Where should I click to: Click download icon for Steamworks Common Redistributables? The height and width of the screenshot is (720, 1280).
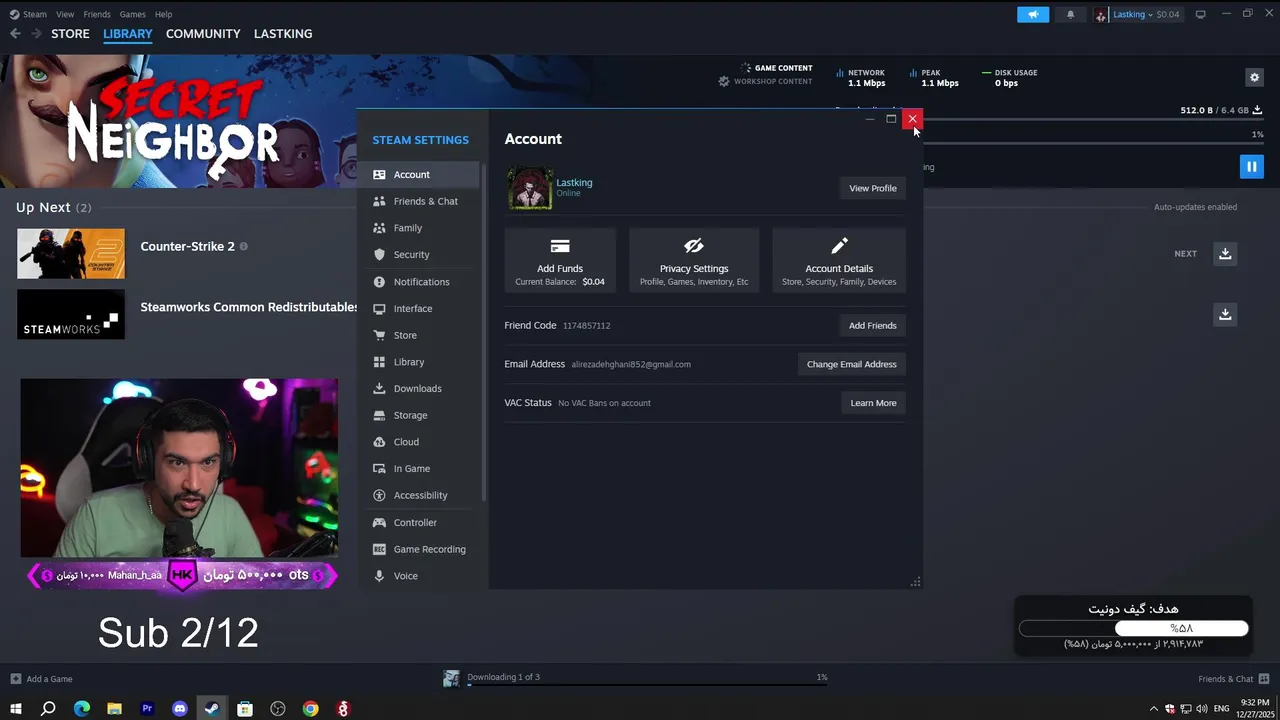pos(1225,314)
